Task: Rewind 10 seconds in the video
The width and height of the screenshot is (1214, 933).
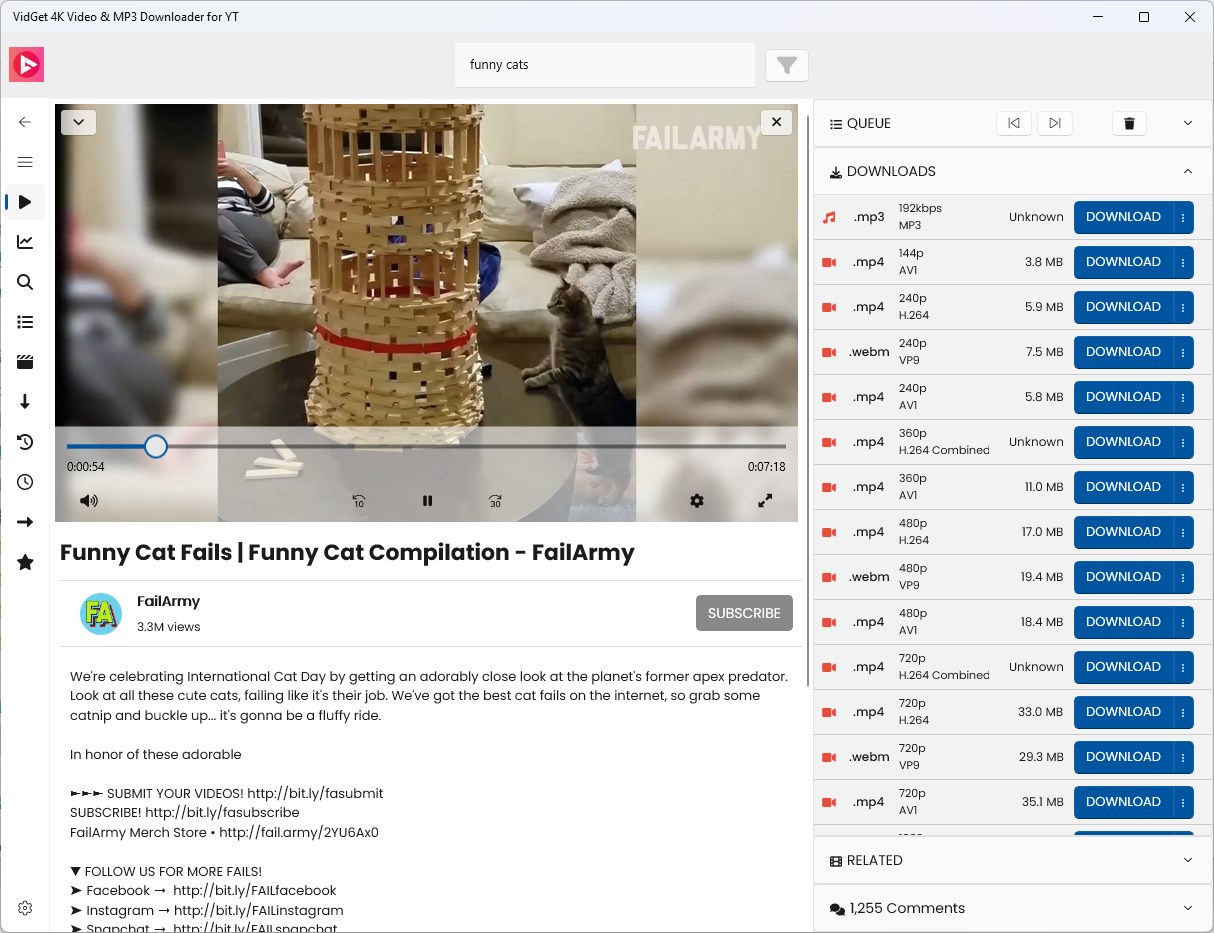Action: [359, 501]
